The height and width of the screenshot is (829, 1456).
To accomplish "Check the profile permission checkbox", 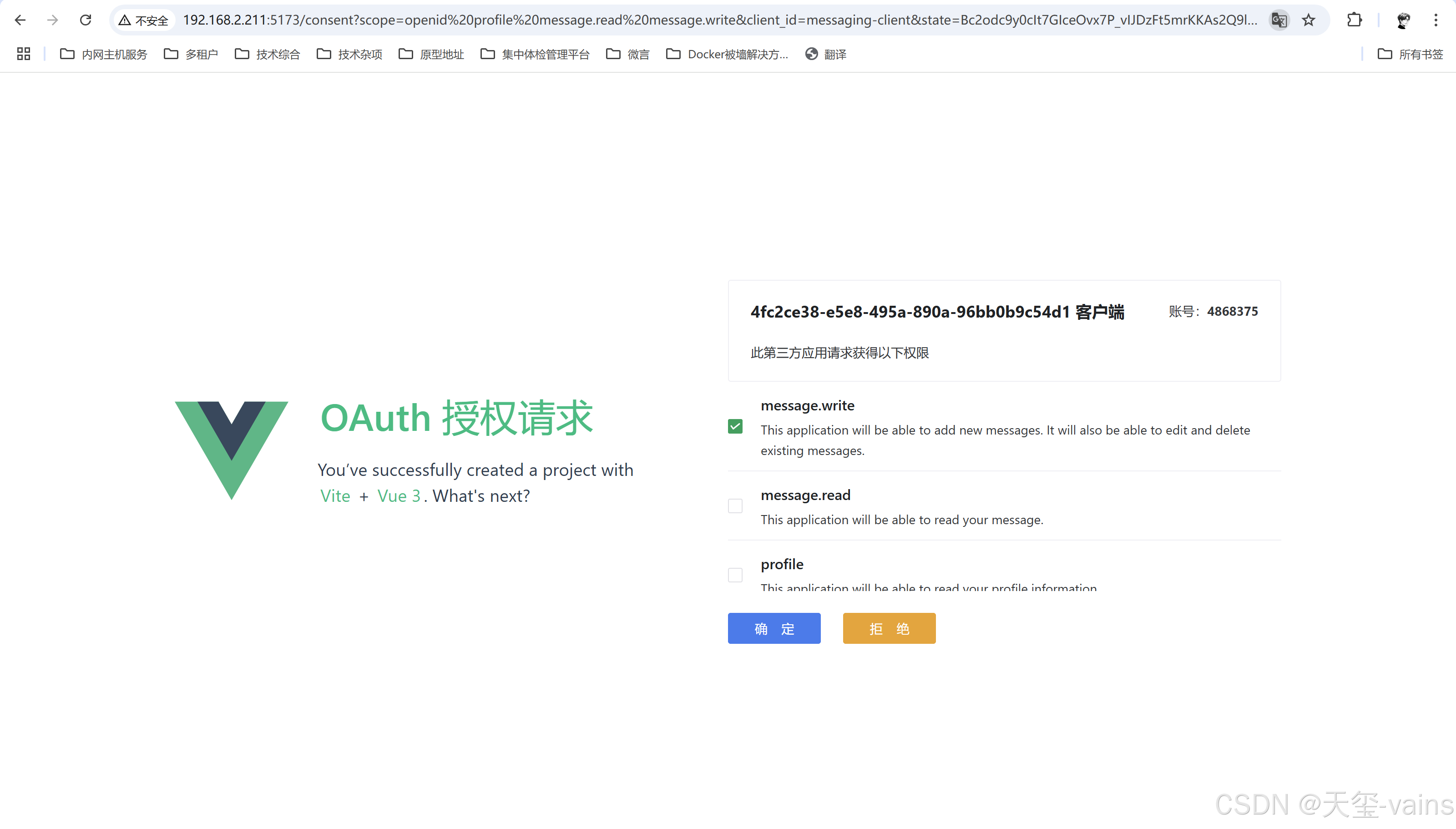I will click(x=735, y=575).
